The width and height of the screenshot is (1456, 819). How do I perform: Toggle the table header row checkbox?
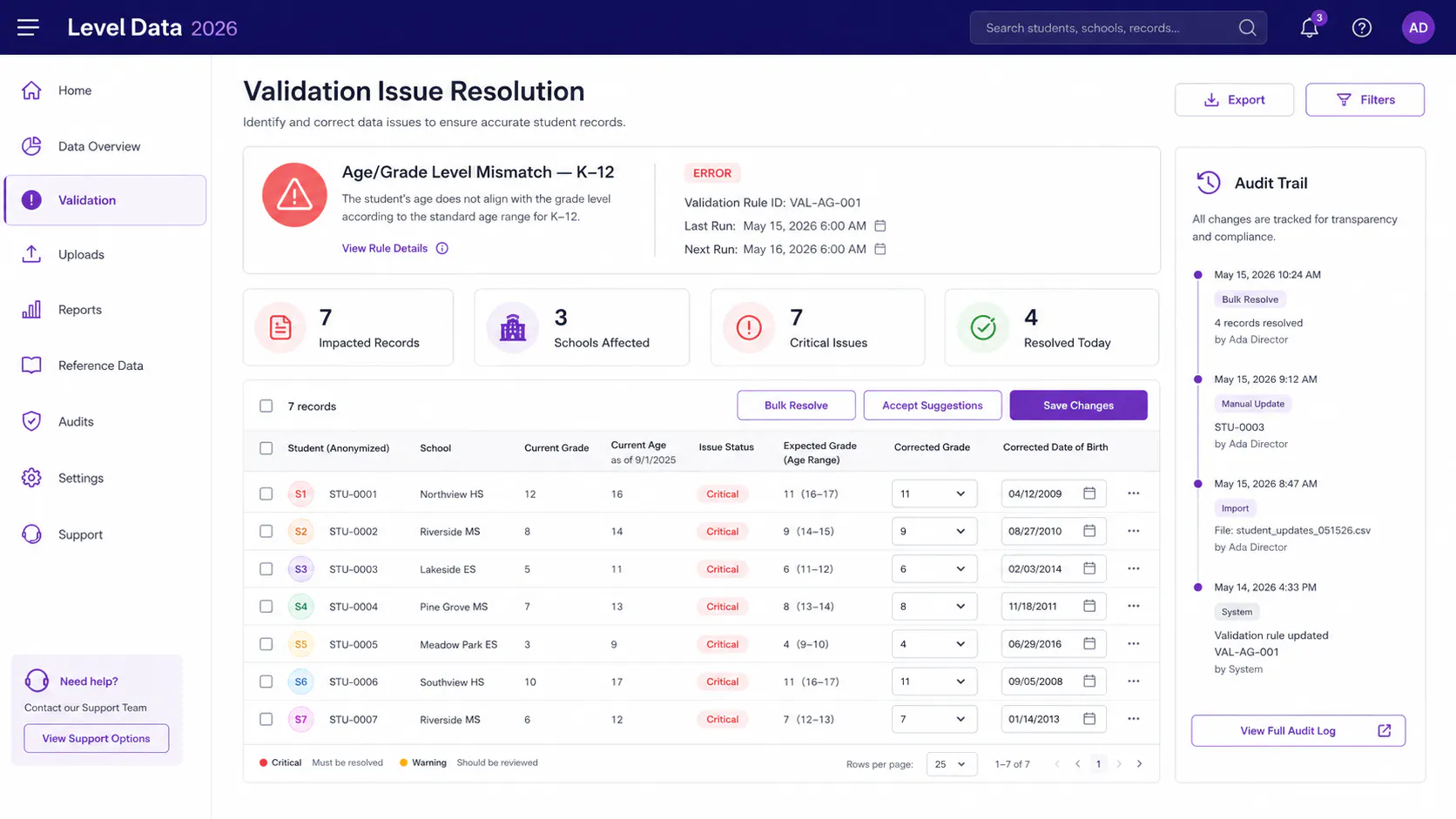[266, 448]
